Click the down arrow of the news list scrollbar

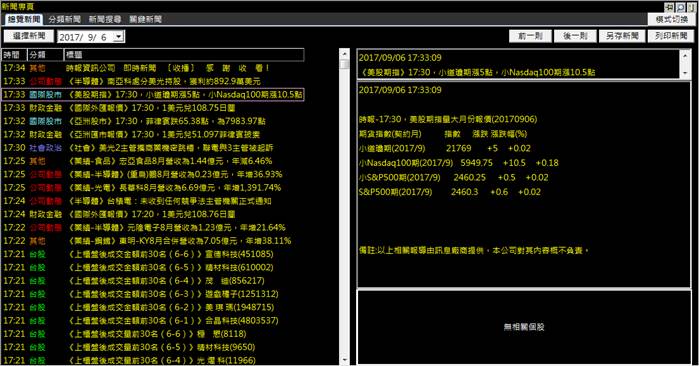tap(345, 360)
